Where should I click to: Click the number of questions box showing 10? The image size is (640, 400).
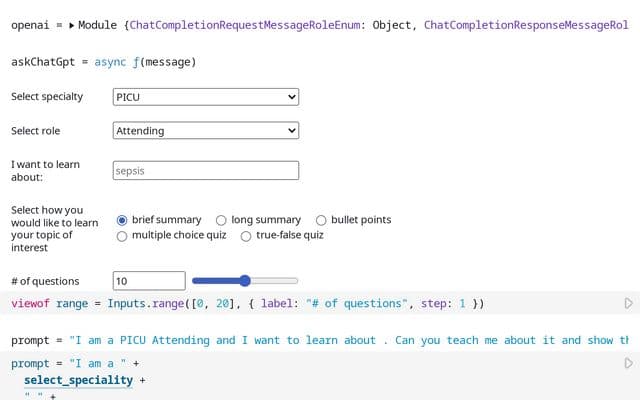pyautogui.click(x=149, y=281)
